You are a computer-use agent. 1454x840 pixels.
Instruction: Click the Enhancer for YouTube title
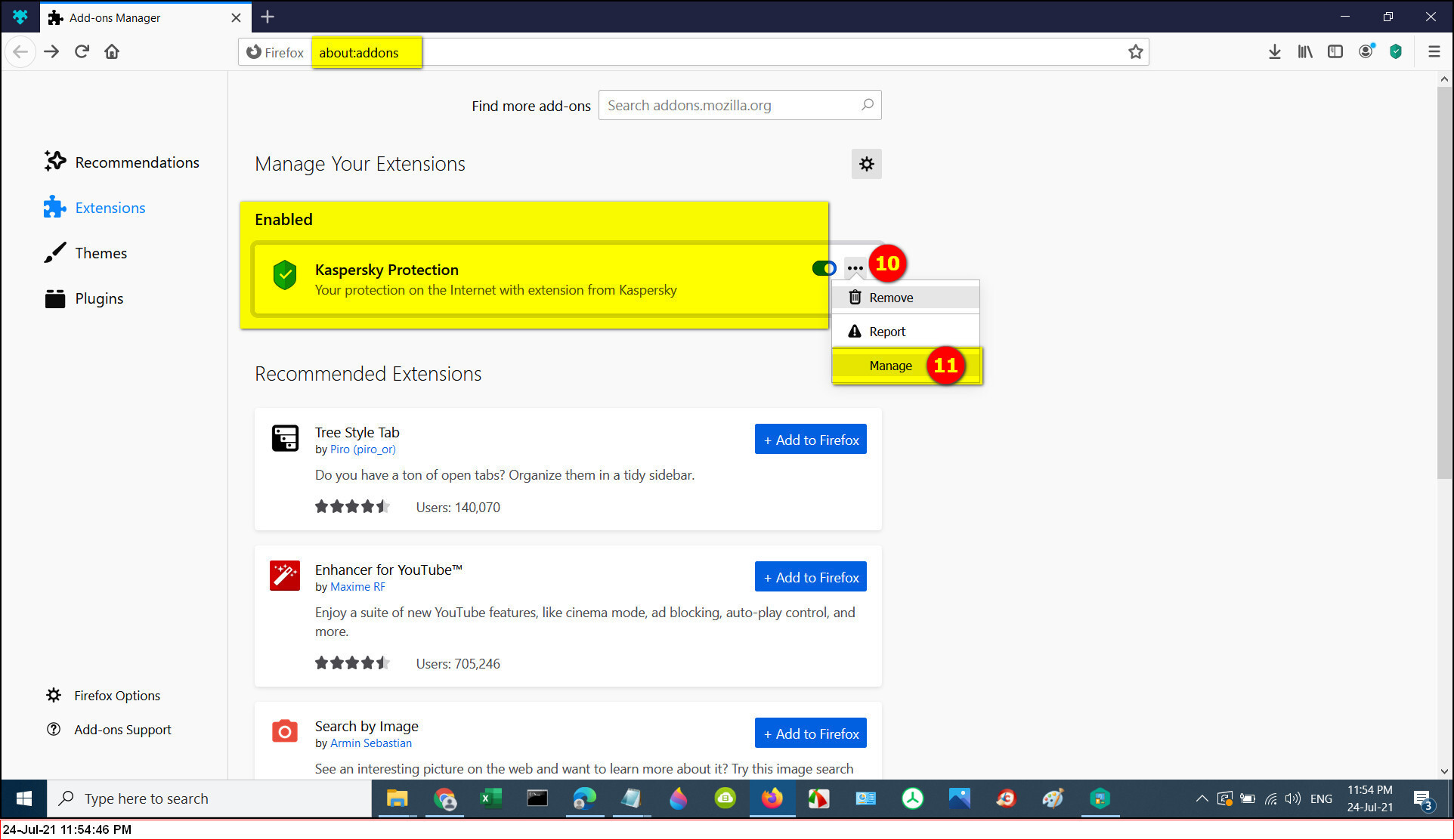click(x=388, y=570)
